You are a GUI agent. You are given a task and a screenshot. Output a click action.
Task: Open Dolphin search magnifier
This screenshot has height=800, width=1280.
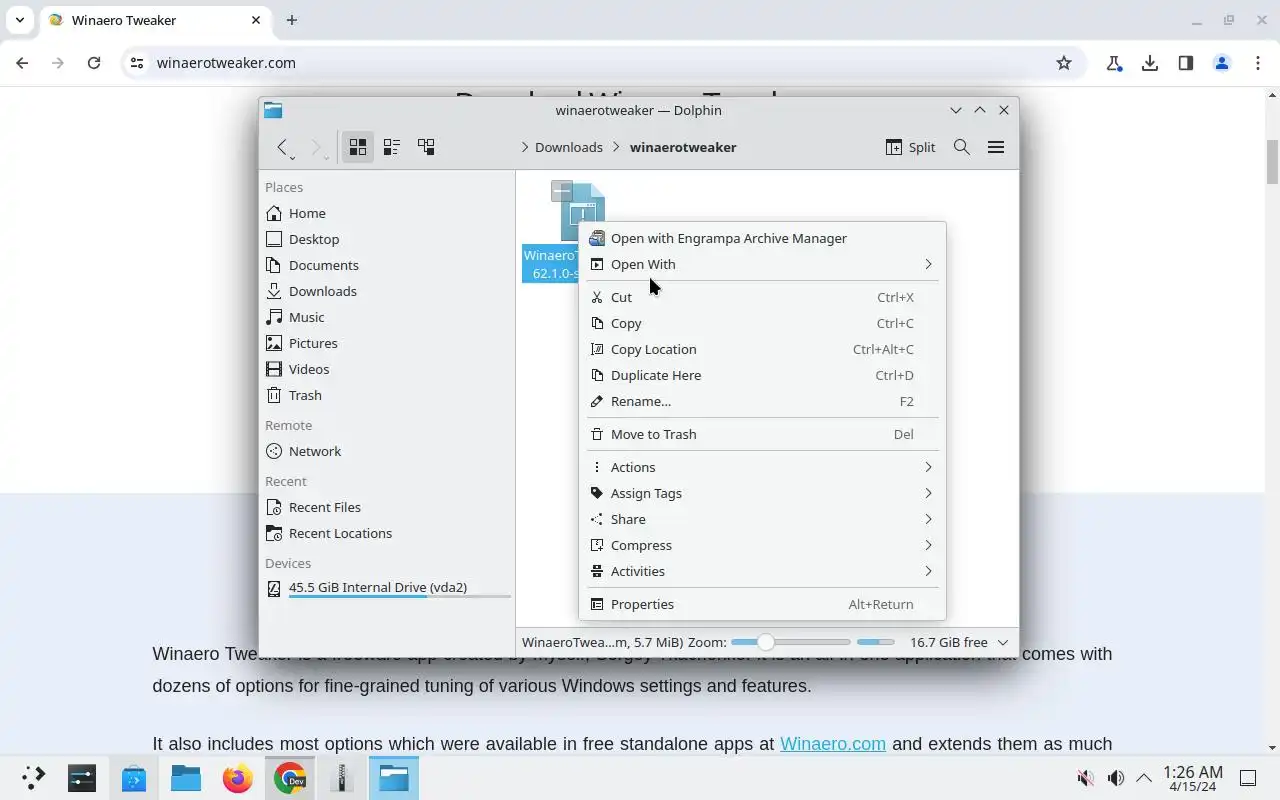coord(962,147)
